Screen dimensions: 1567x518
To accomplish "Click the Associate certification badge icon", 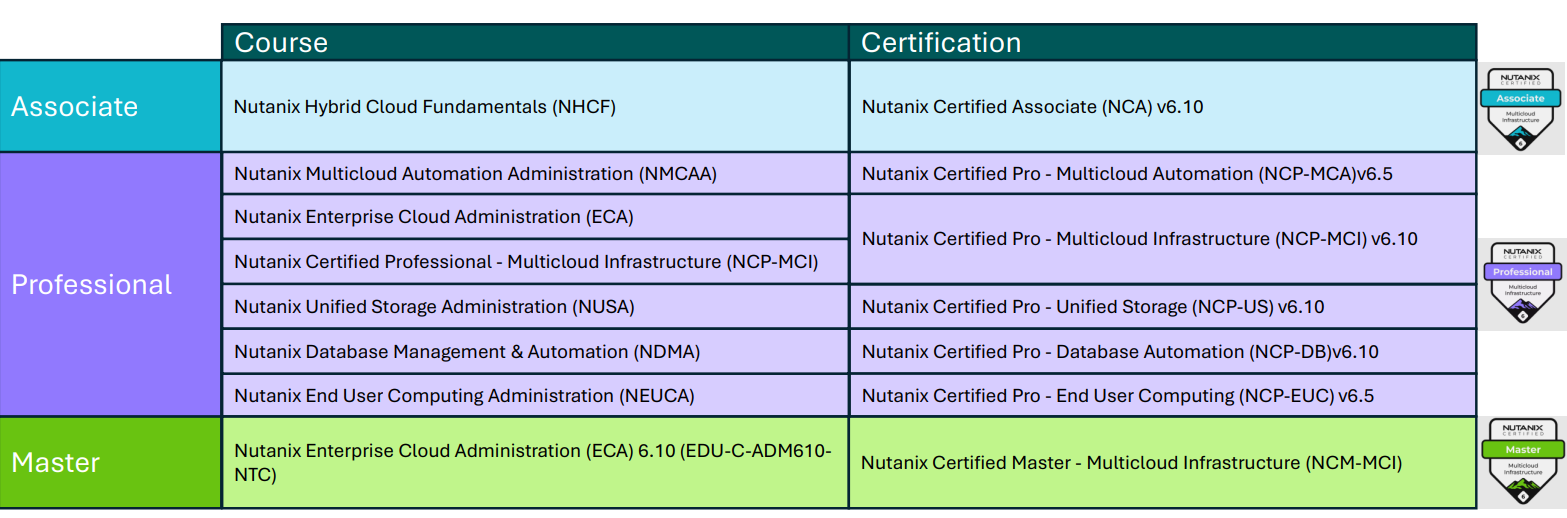I will 1520,108.
